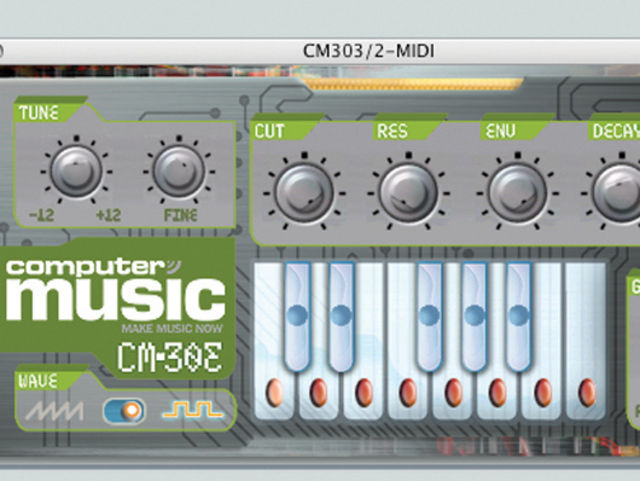Image resolution: width=640 pixels, height=481 pixels.
Task: Trigger the low C white key
Action: (x=274, y=393)
